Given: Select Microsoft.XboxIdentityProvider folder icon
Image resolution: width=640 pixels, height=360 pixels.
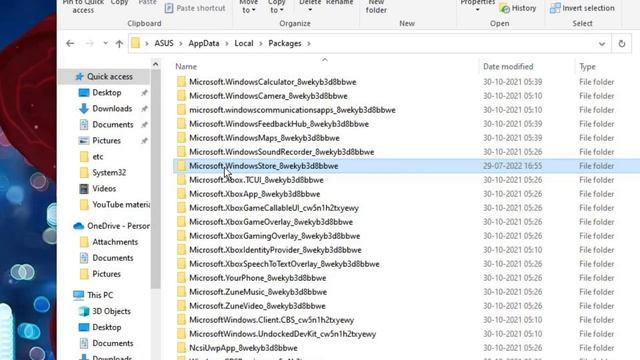Looking at the screenshot, I should 181,250.
